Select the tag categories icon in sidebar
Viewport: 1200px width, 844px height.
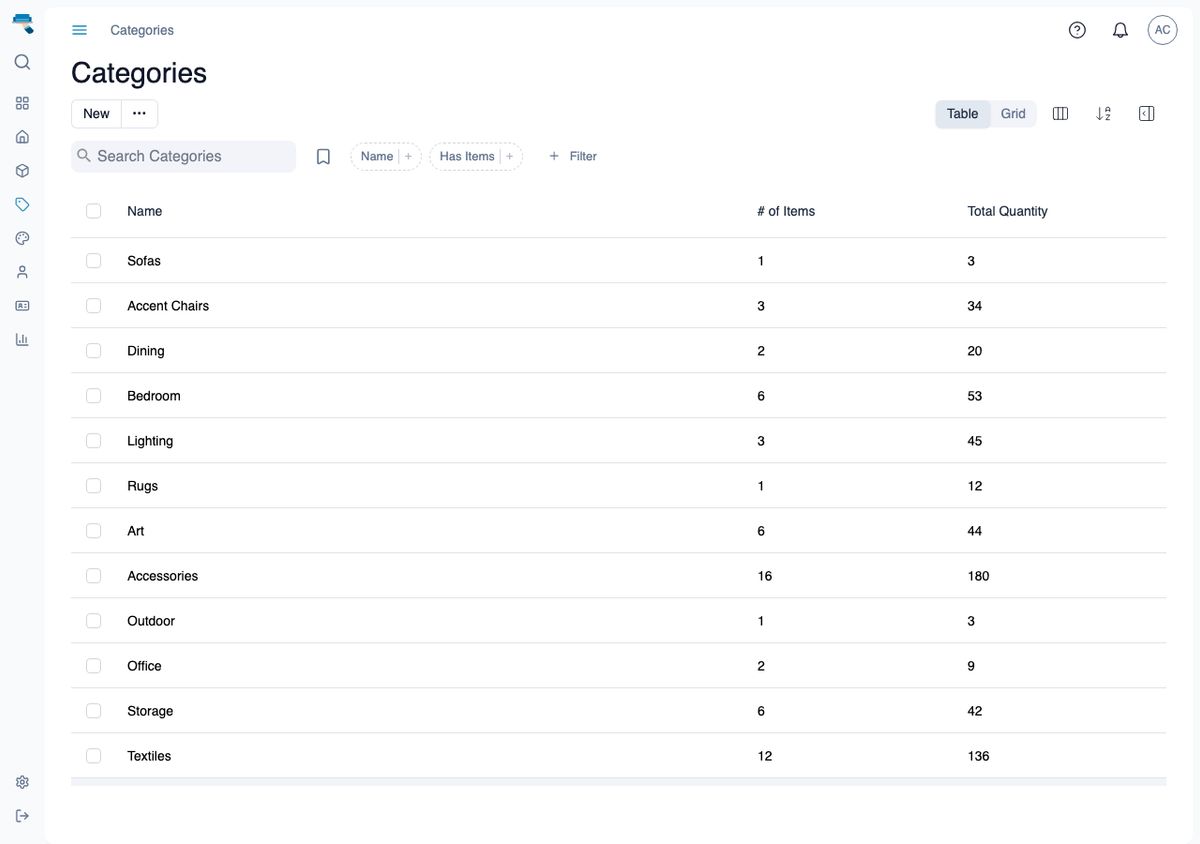tap(22, 204)
